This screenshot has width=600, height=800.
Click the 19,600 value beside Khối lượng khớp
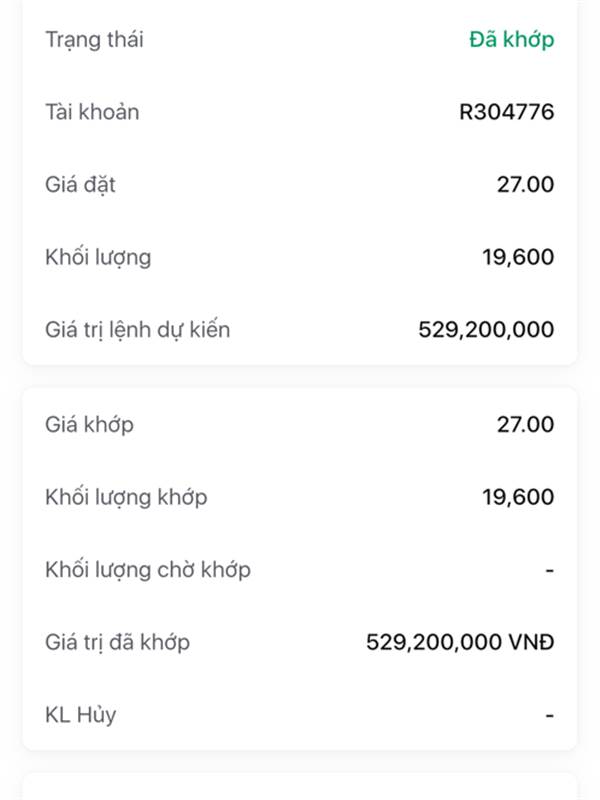[x=518, y=496]
